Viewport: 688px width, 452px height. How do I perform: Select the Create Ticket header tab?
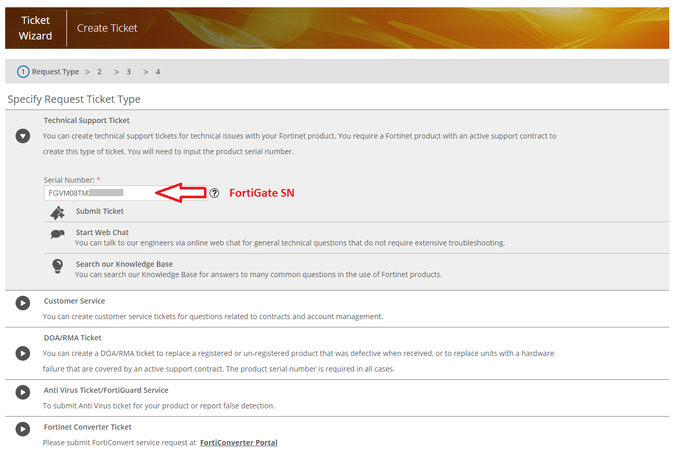tap(107, 28)
